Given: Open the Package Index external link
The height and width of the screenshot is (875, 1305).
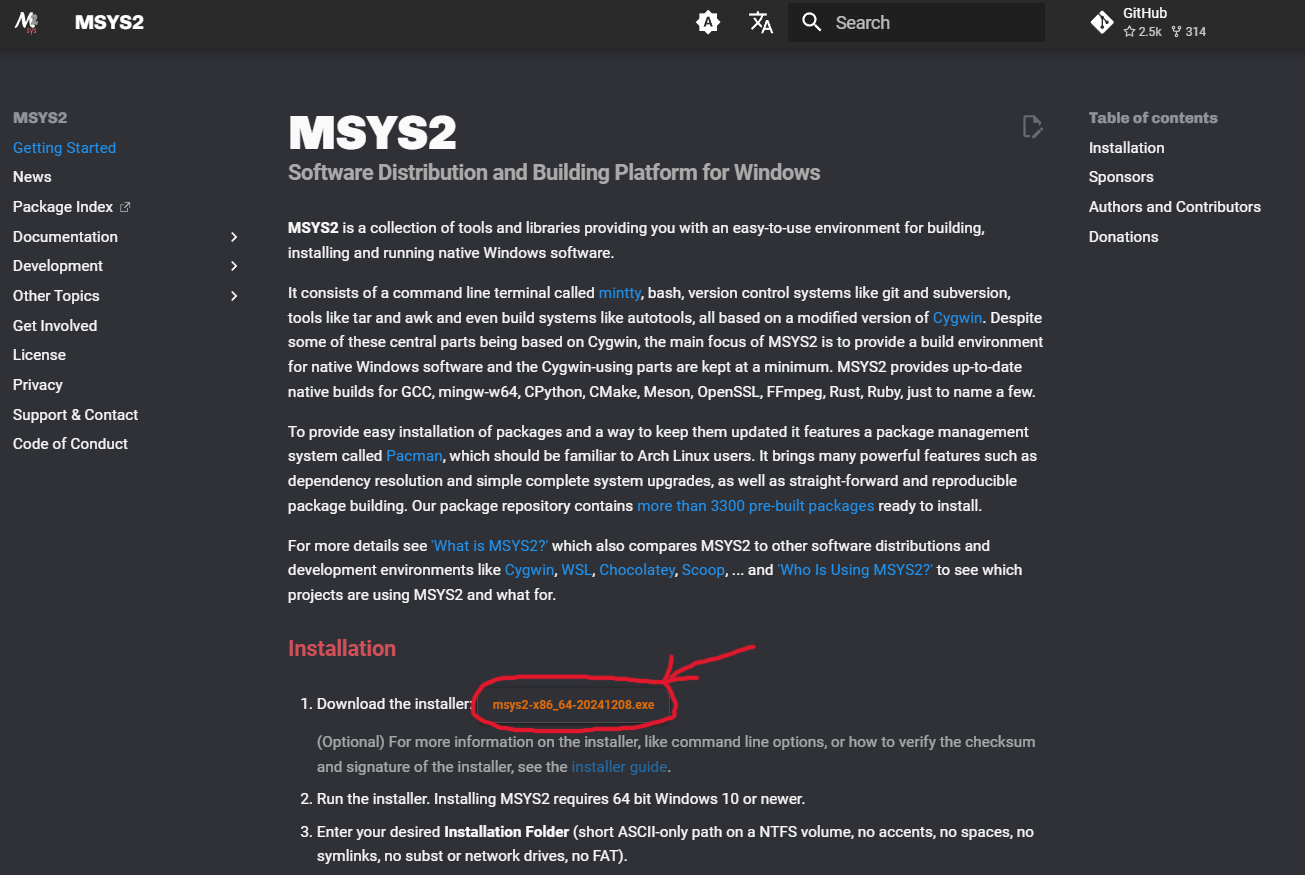Looking at the screenshot, I should [72, 207].
